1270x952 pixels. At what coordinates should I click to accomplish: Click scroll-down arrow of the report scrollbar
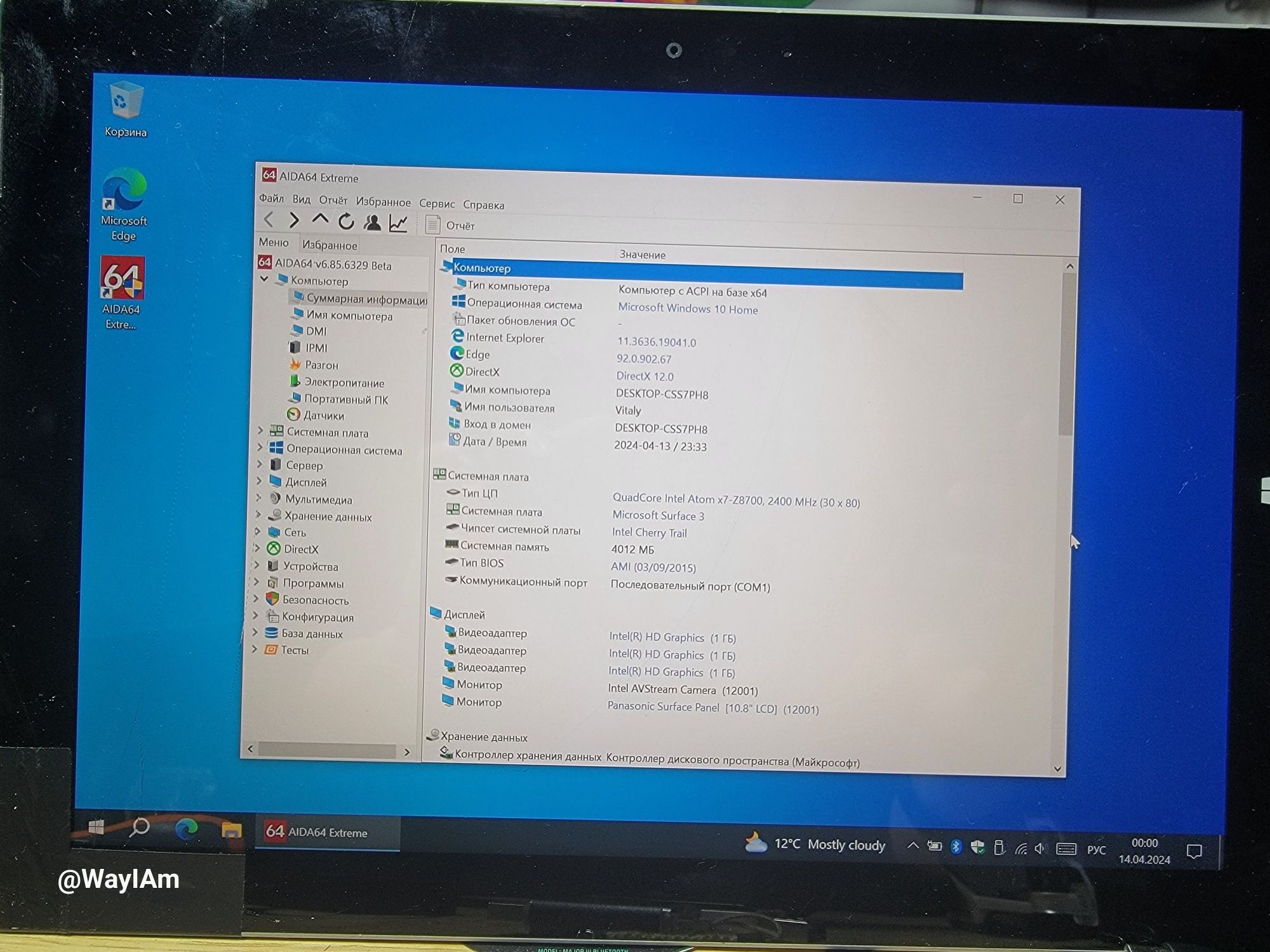pos(1058,769)
